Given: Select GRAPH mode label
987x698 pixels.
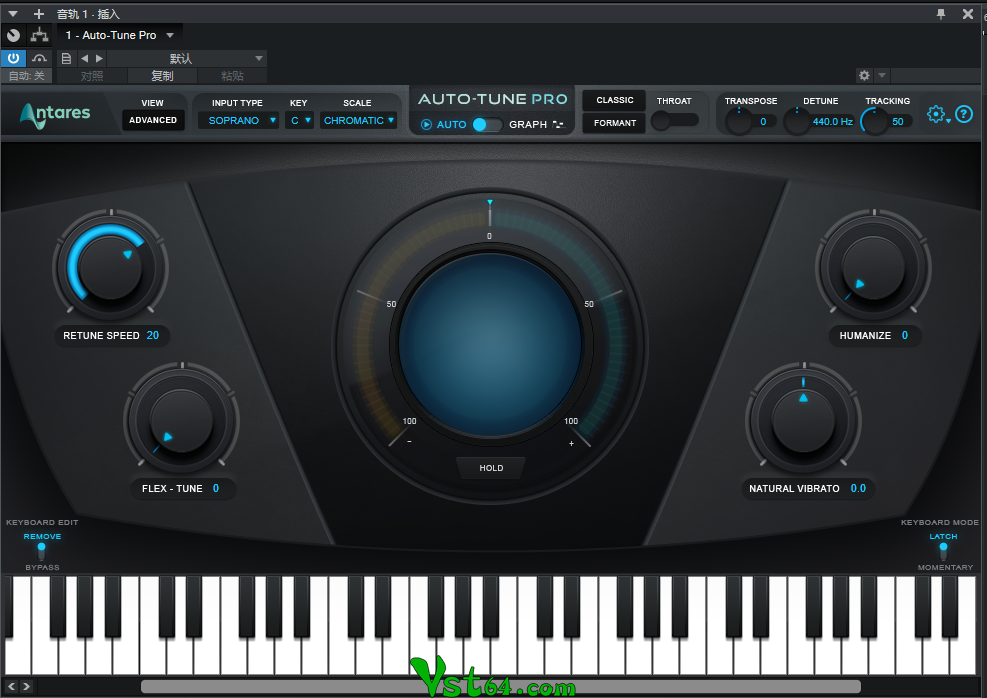Looking at the screenshot, I should [527, 125].
